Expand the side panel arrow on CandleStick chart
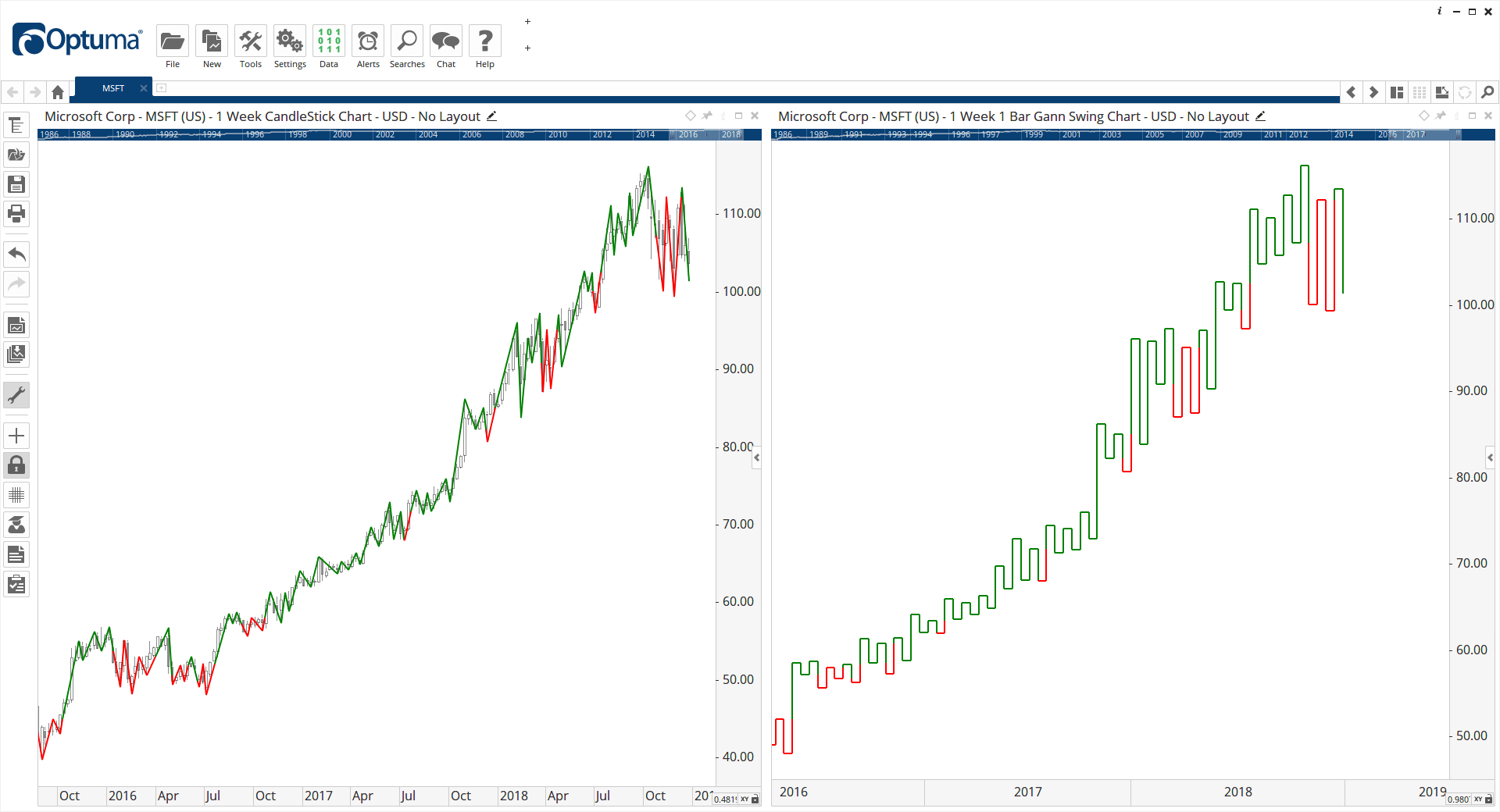The image size is (1500, 812). (756, 458)
